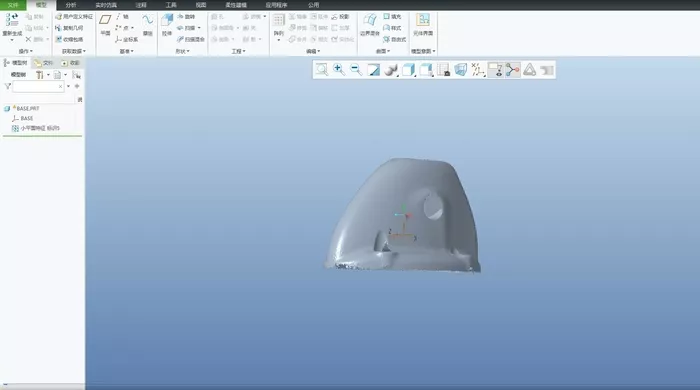Expand the Shapes (形状) group dropdown
Viewport: 700px width, 390px height.
(x=183, y=51)
